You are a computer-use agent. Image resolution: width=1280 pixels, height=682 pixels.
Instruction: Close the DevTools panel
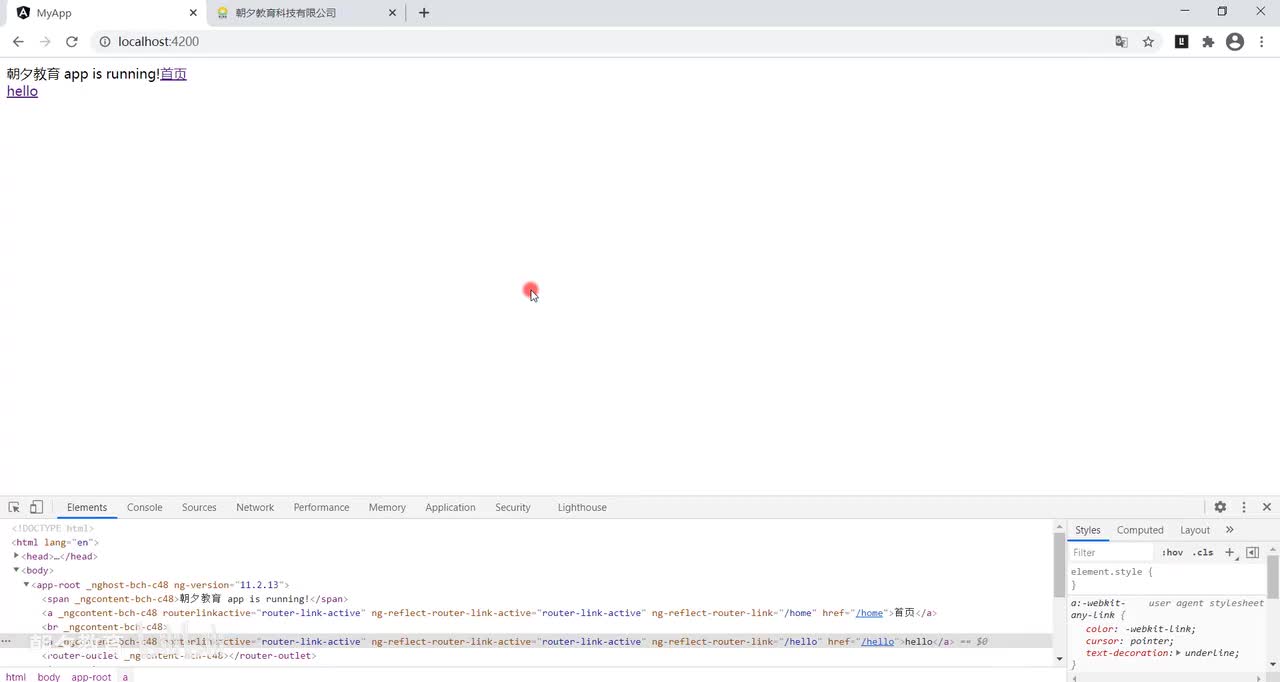[1267, 507]
